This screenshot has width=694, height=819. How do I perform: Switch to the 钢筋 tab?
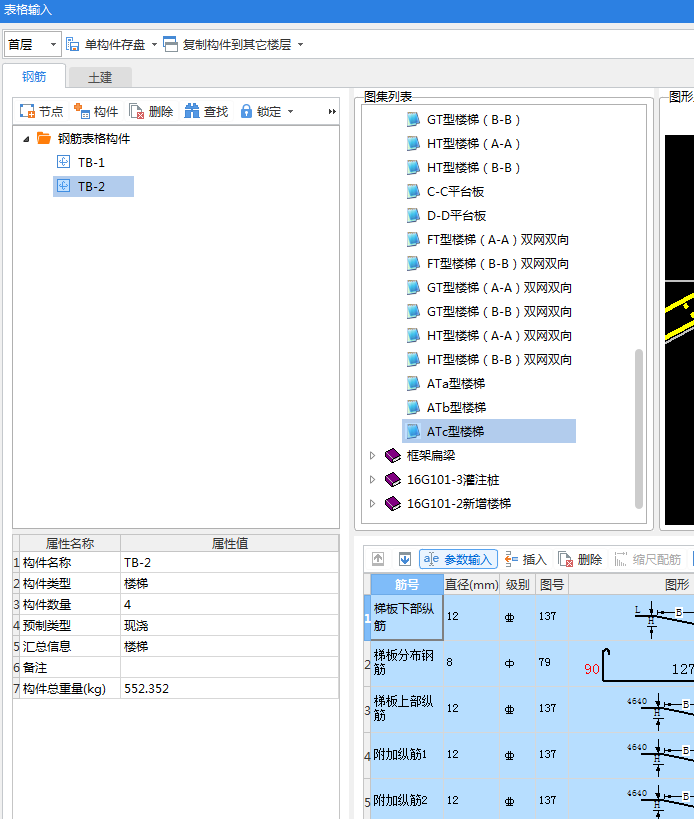click(x=34, y=77)
